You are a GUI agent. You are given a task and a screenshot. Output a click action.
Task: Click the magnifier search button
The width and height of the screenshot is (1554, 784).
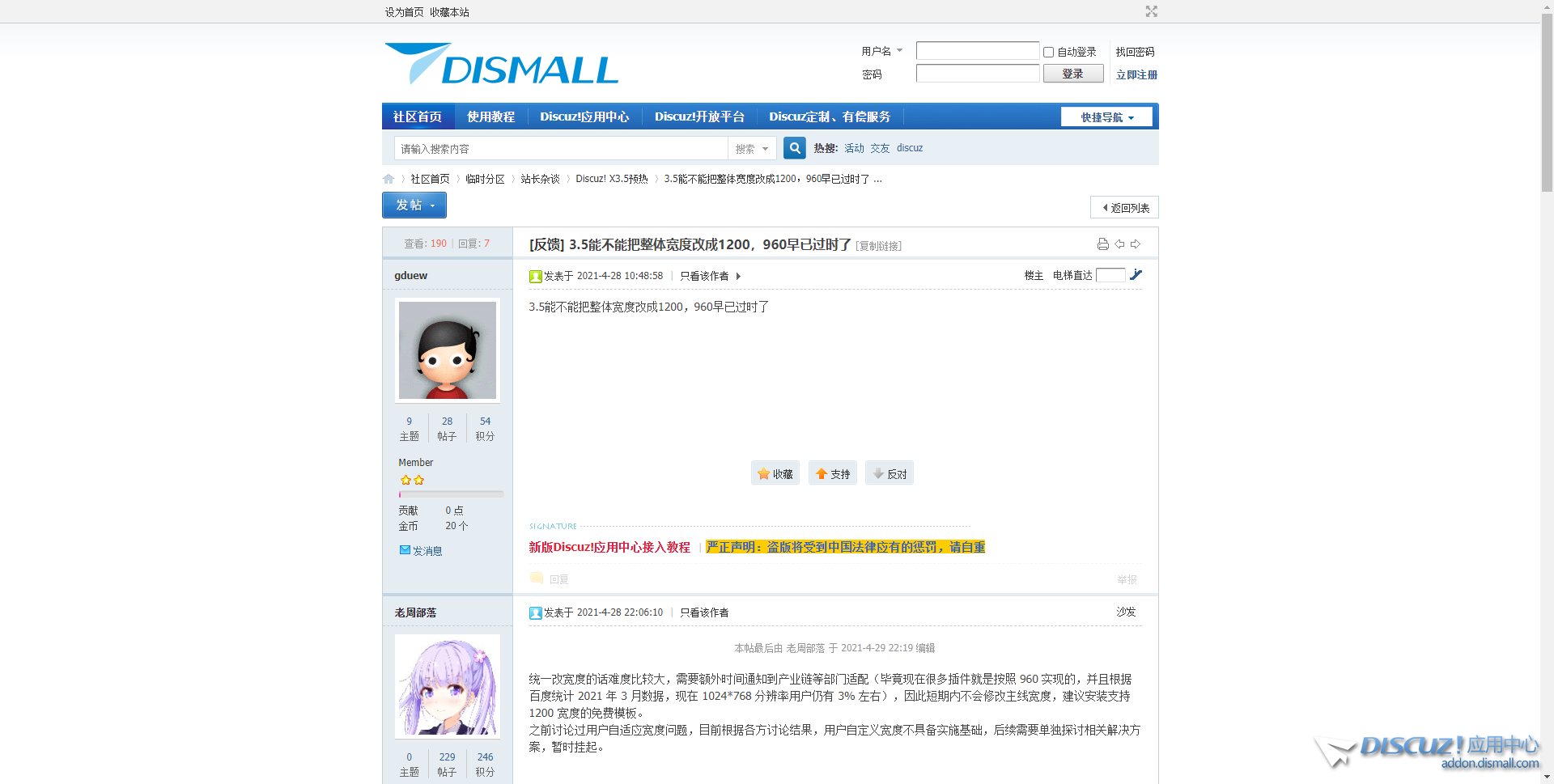click(795, 148)
